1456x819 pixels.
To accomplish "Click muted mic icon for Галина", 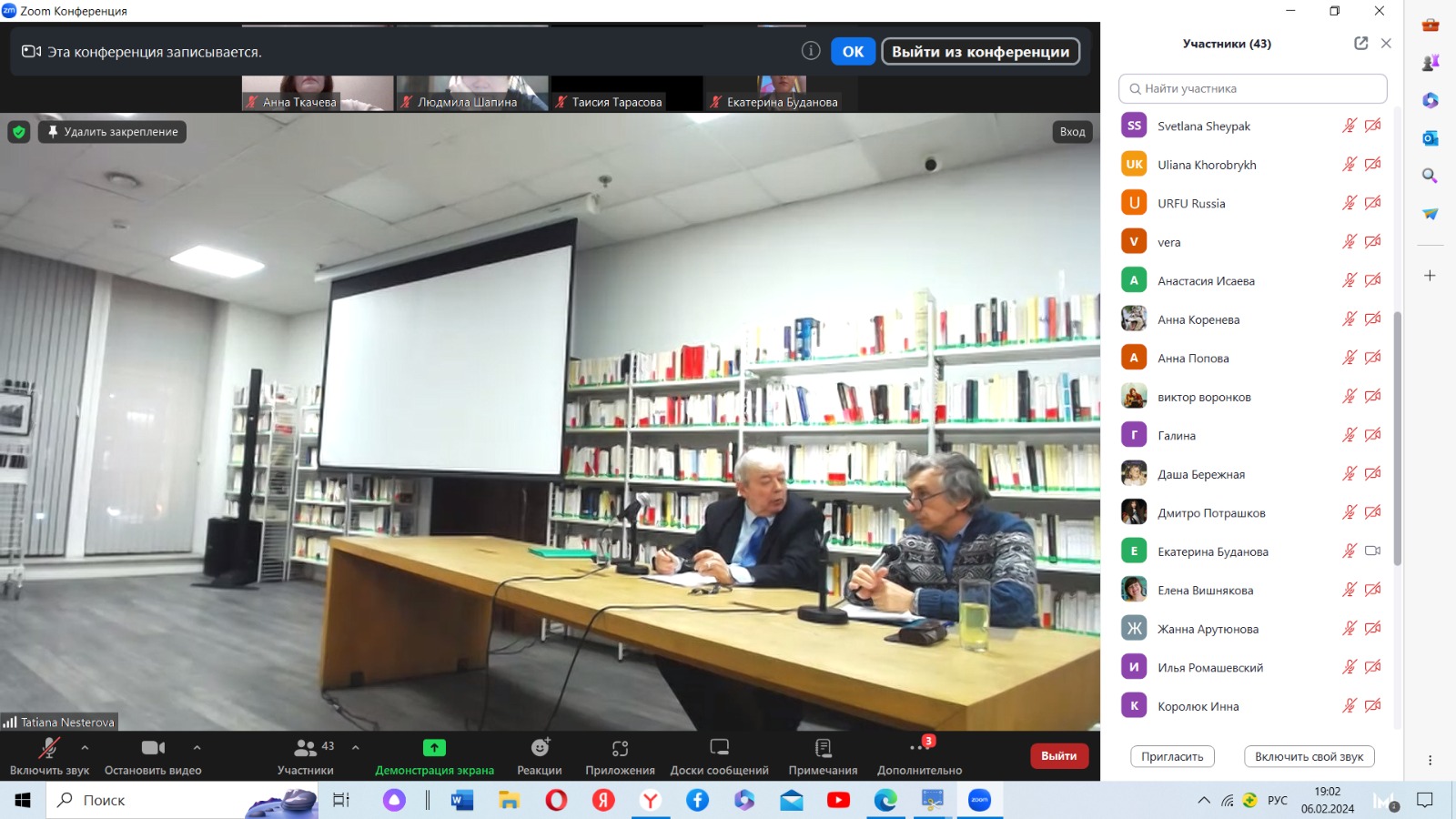I will point(1350,435).
